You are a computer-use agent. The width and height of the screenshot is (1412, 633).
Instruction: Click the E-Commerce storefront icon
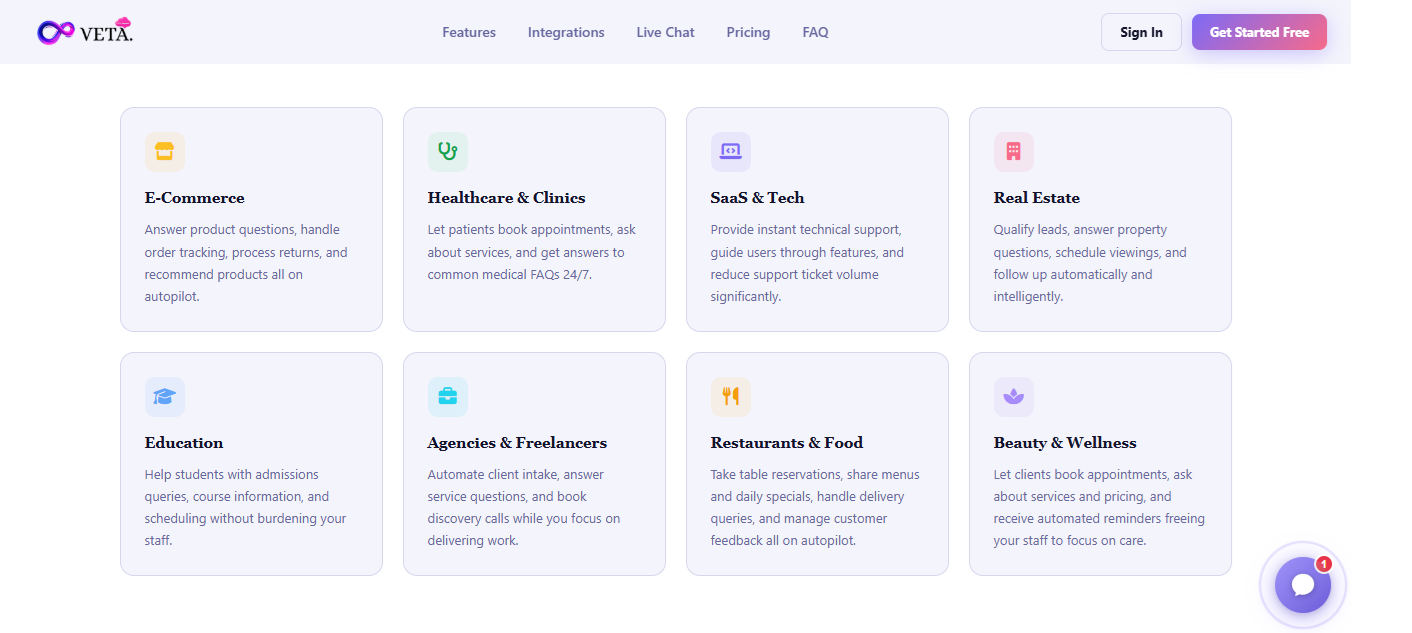pos(165,152)
